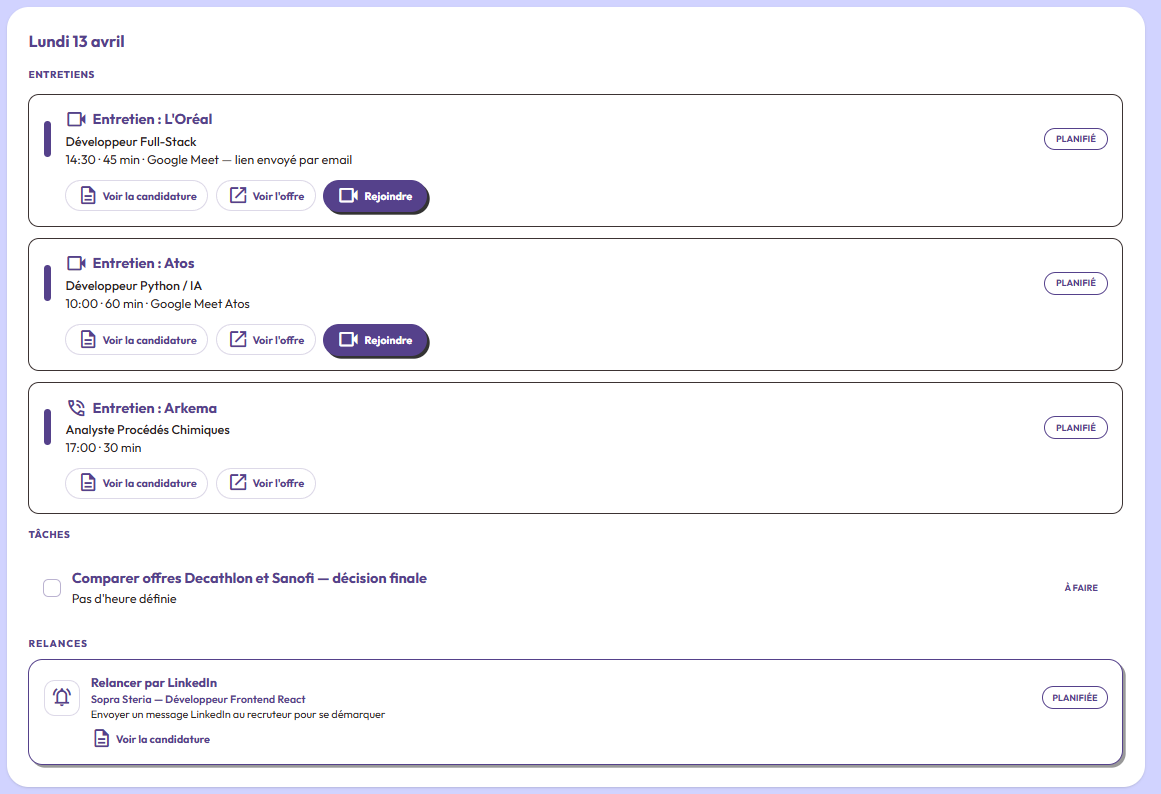
Task: Open Voir l'offre for Atos interview
Action: 266,340
